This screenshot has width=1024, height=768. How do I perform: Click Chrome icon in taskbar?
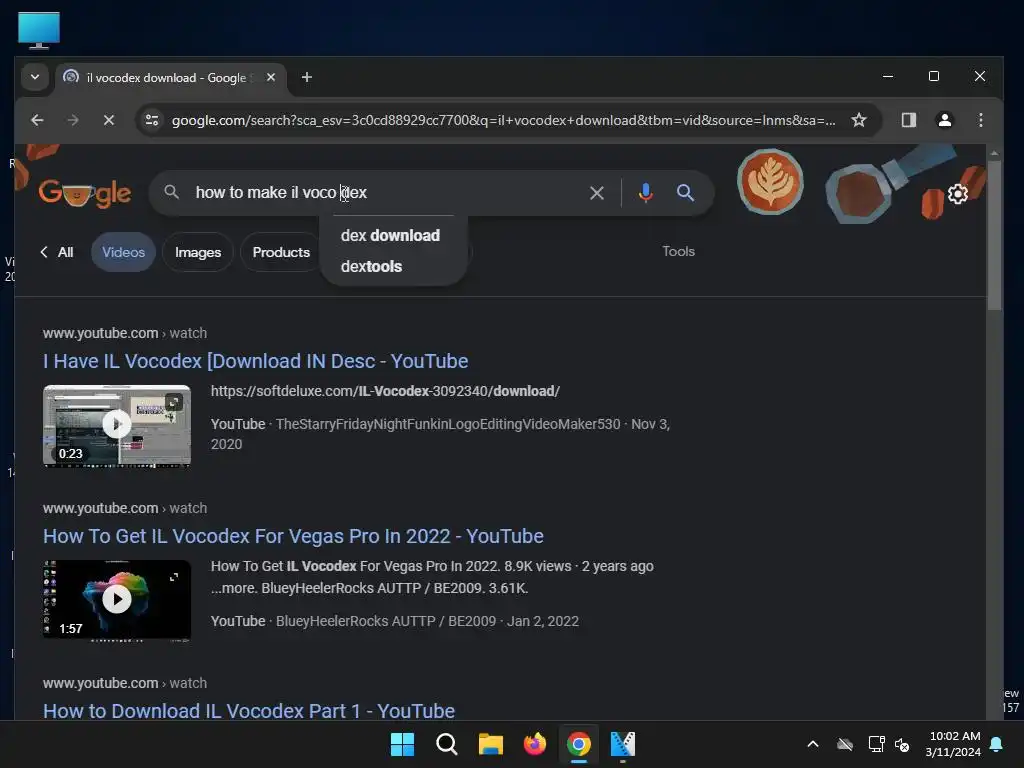point(579,744)
